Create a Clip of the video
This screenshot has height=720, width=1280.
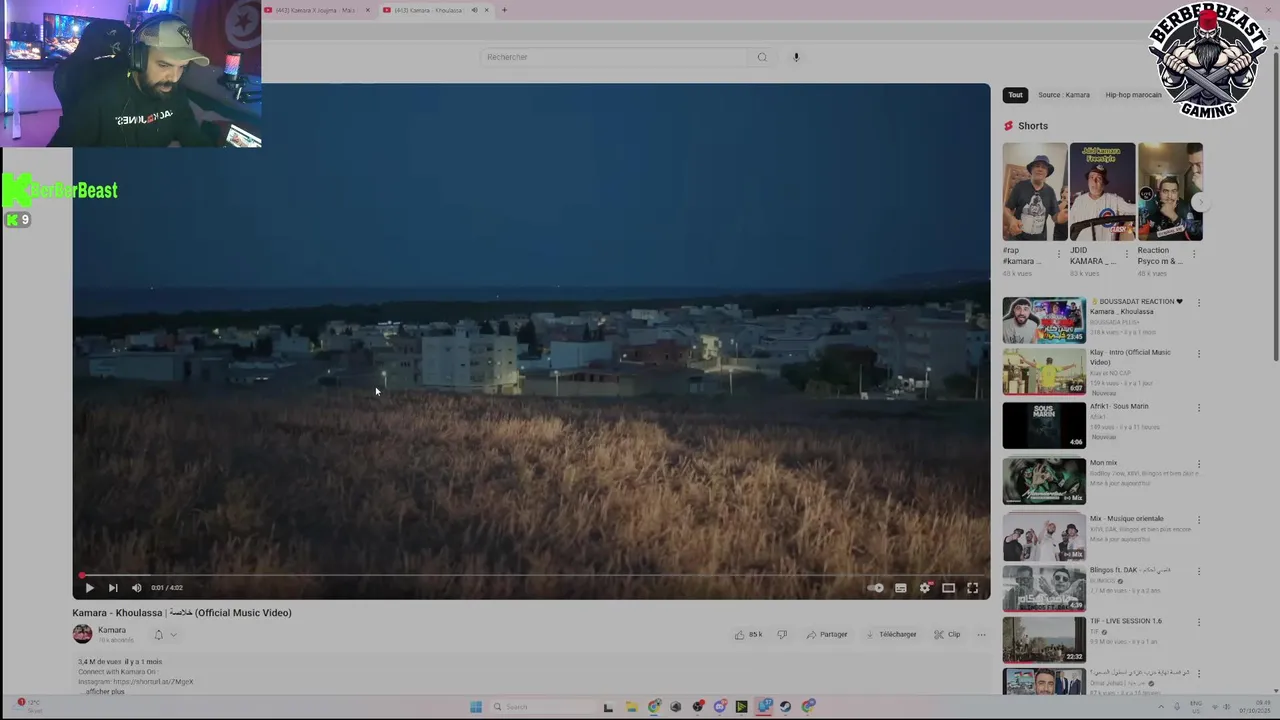coord(947,634)
